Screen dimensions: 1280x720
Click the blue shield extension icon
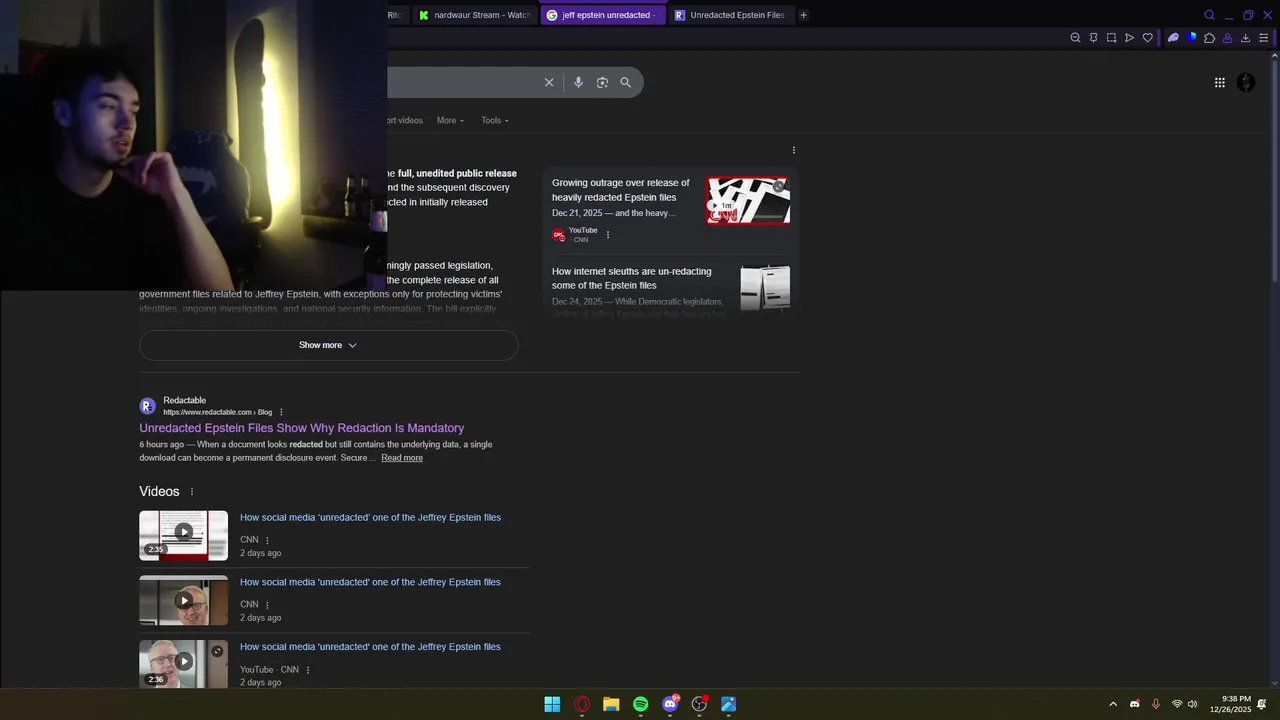click(x=1192, y=38)
